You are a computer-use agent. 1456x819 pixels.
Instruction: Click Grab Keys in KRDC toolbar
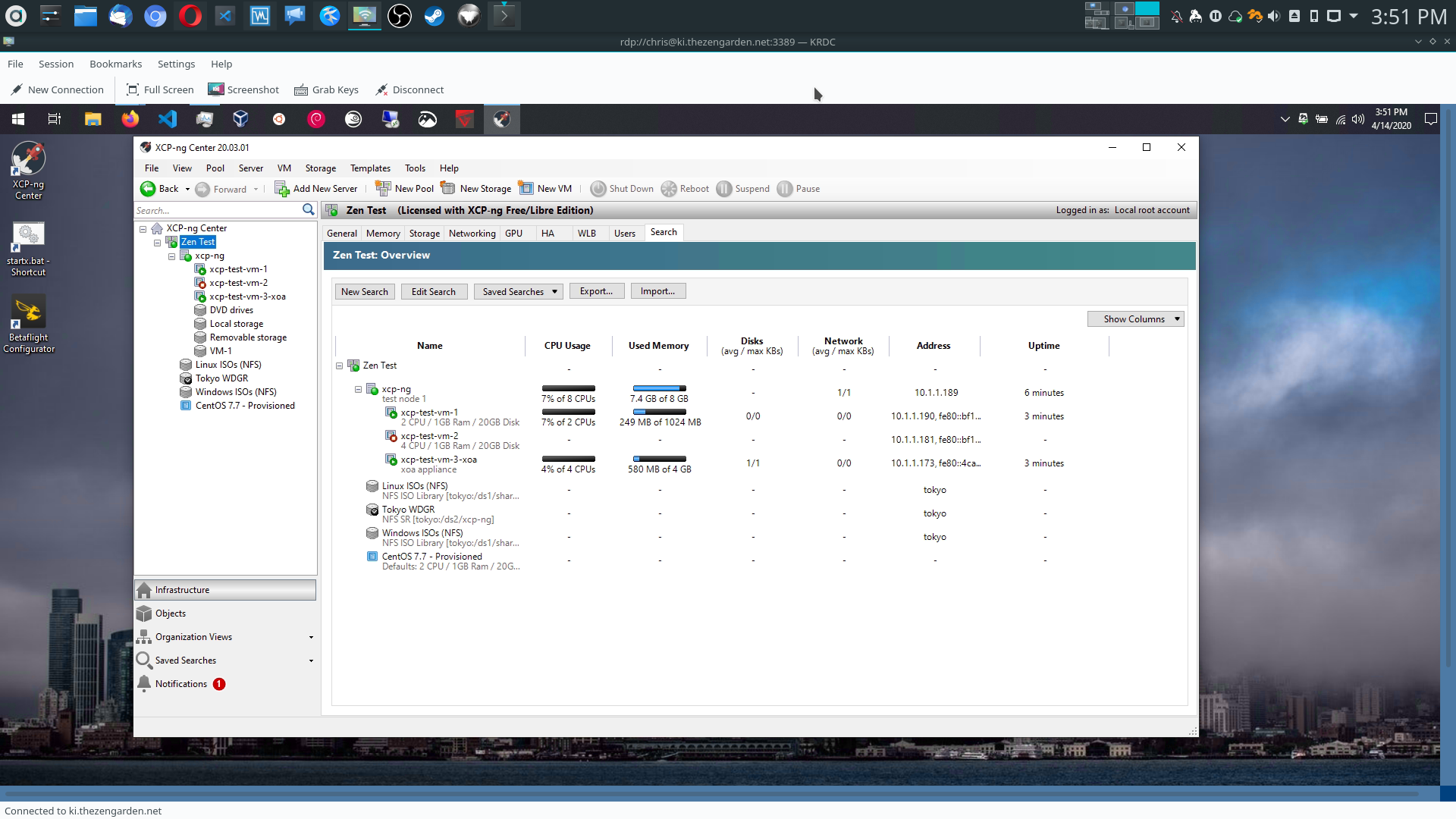tap(326, 89)
